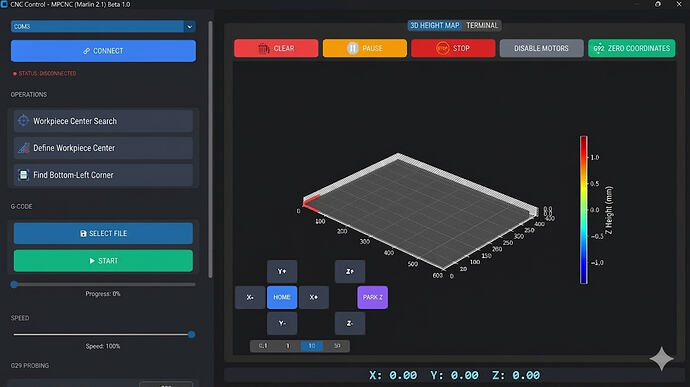Restore the window with the title bar button
This screenshot has width=690, height=387.
(x=657, y=4)
